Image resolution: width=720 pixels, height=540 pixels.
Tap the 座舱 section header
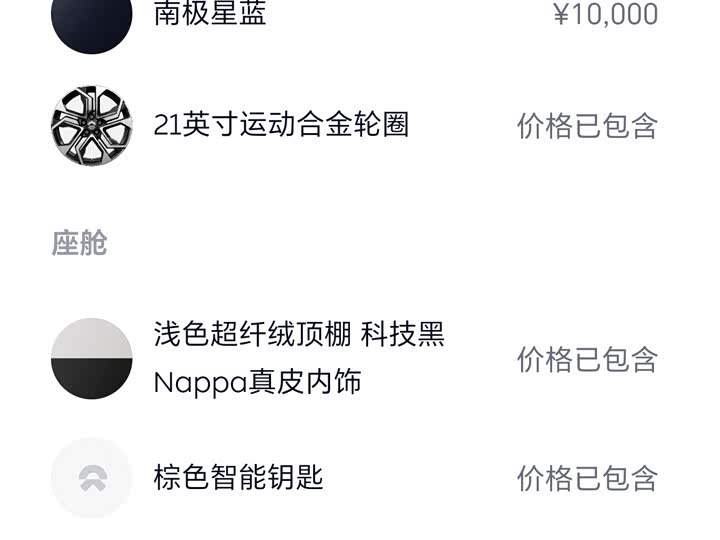[x=79, y=243]
